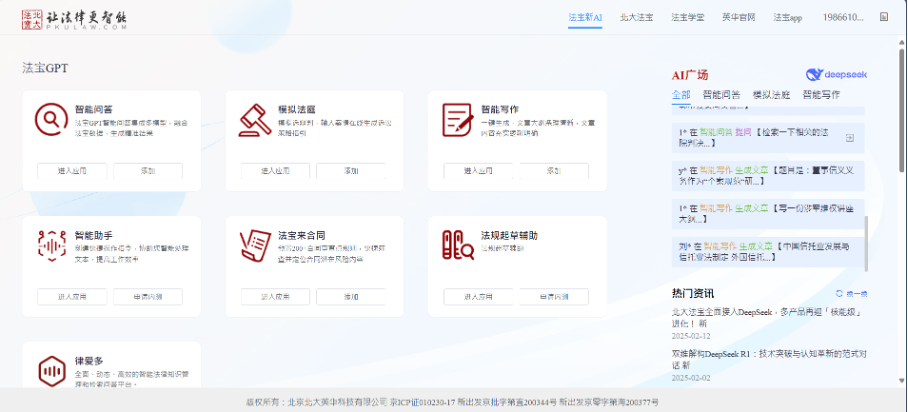Image resolution: width=908 pixels, height=412 pixels.
Task: Click the 律爱多 card title
Action: 89,361
